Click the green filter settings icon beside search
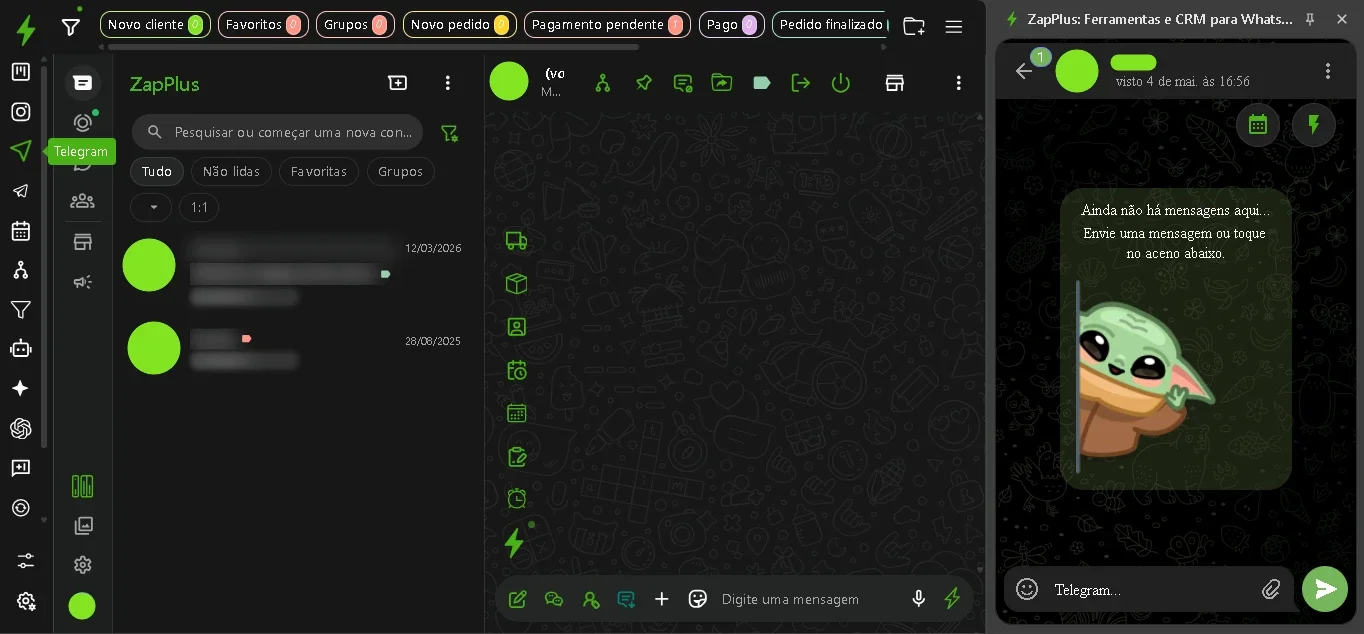This screenshot has width=1364, height=634. [450, 133]
